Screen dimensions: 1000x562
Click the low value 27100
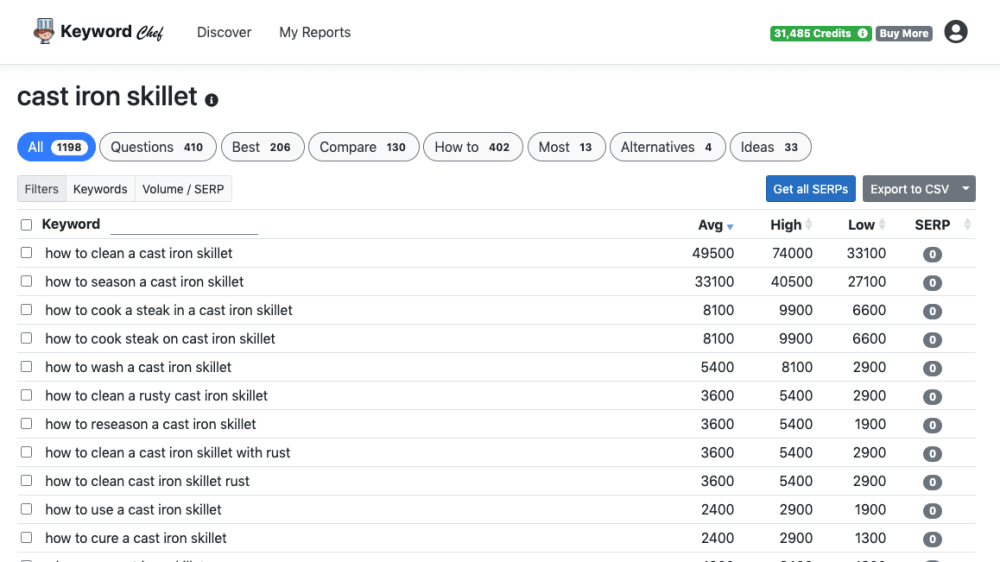pyautogui.click(x=867, y=281)
